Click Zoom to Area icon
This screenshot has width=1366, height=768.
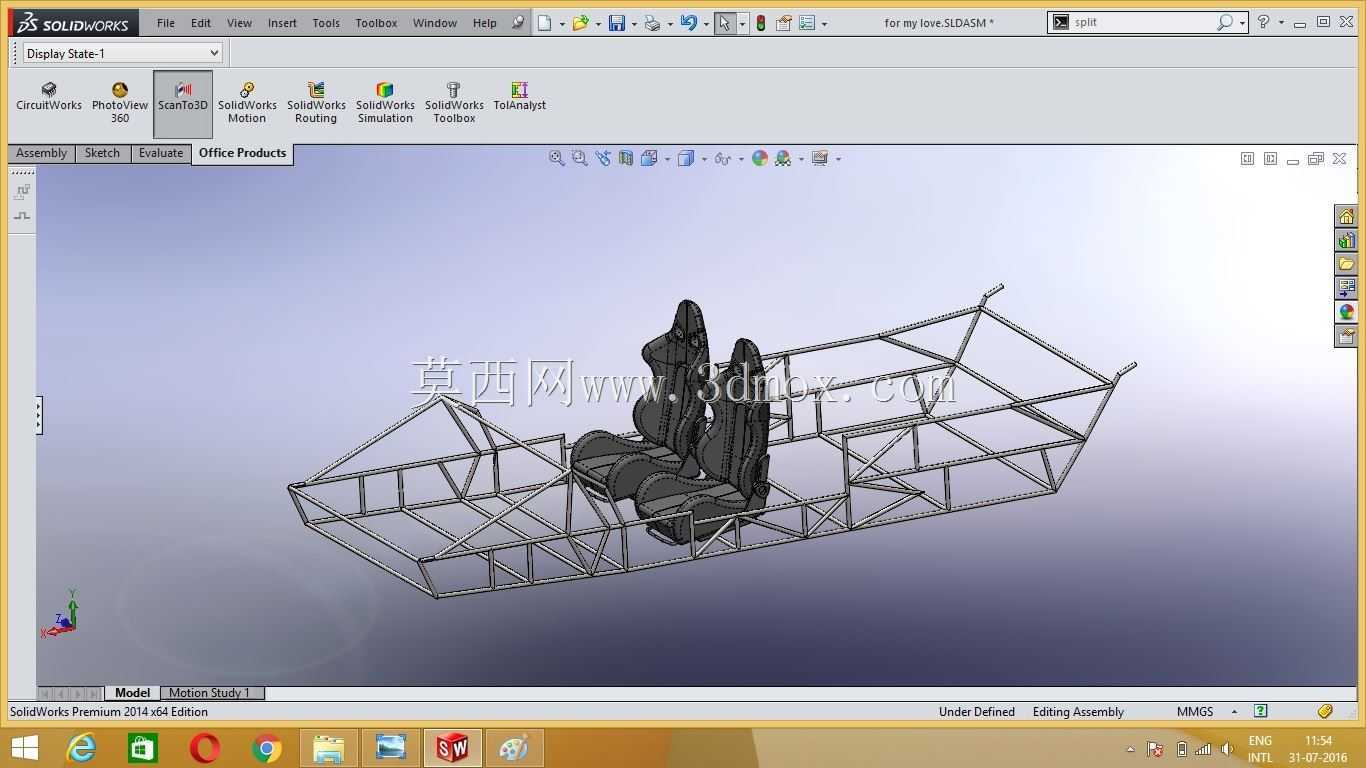(579, 158)
